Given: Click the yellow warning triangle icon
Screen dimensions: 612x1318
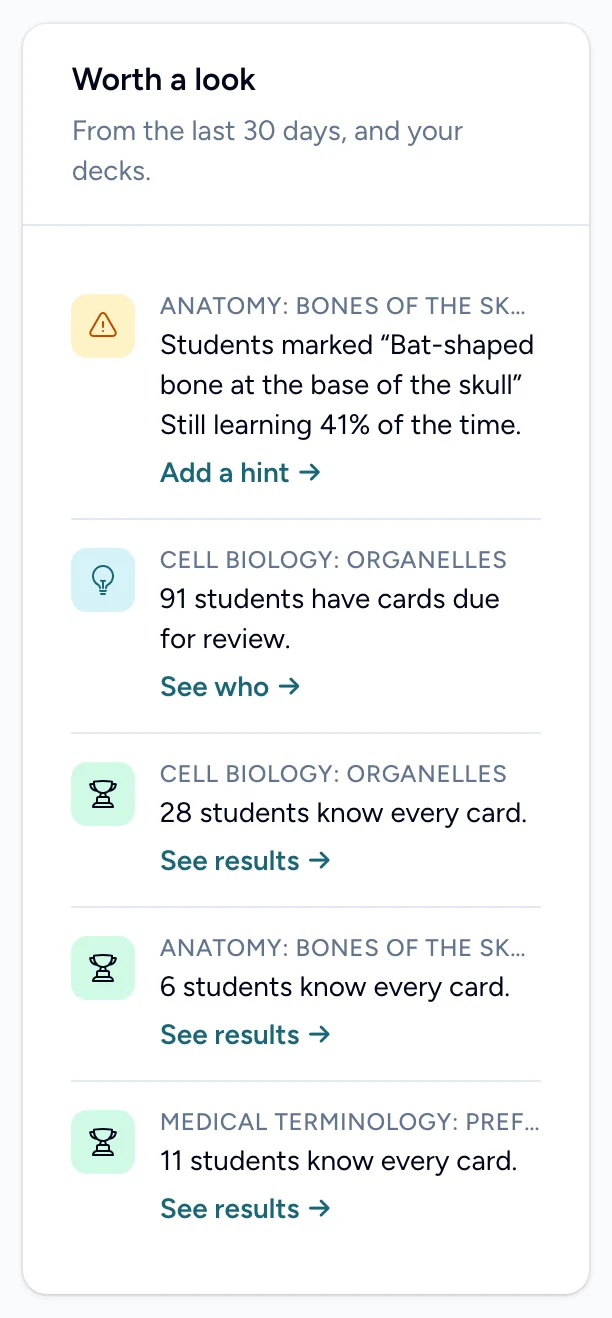Looking at the screenshot, I should click(x=103, y=326).
